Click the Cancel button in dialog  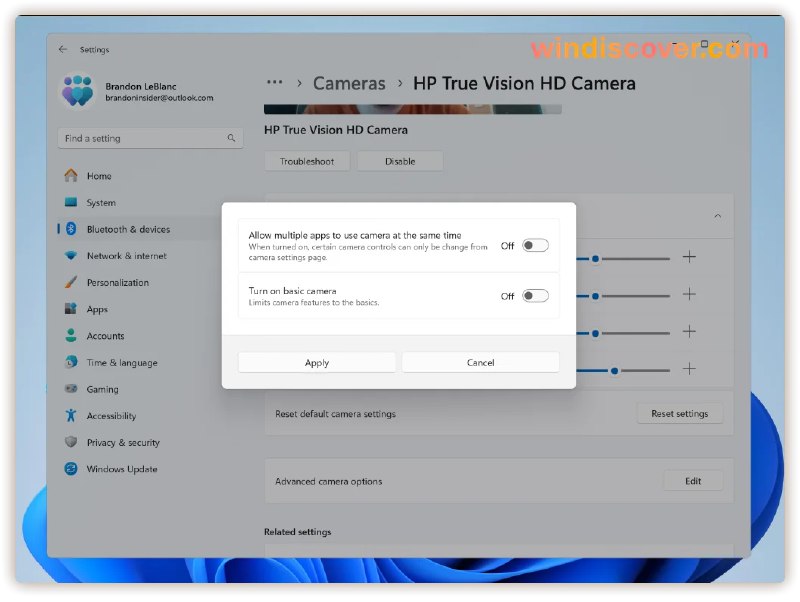pos(480,362)
